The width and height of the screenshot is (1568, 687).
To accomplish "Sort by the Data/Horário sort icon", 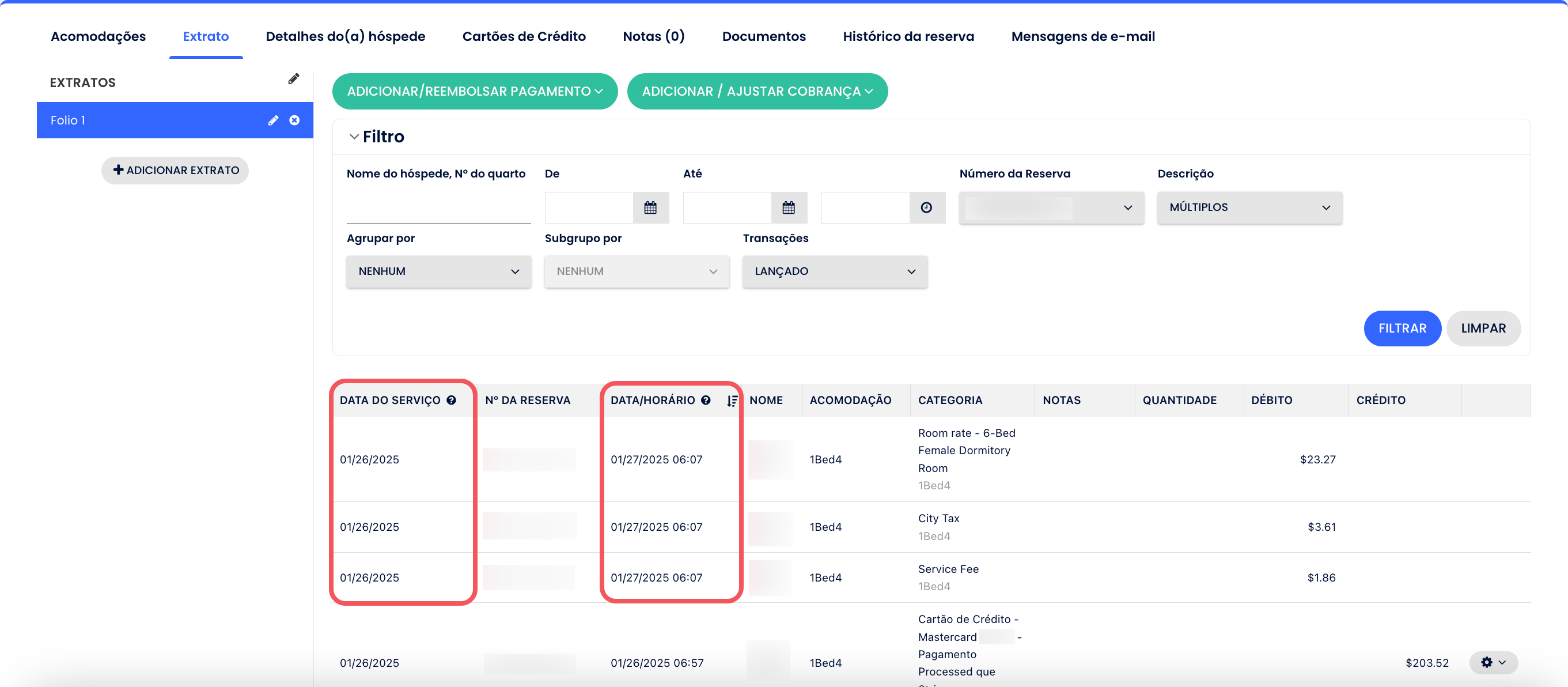I will click(x=732, y=401).
